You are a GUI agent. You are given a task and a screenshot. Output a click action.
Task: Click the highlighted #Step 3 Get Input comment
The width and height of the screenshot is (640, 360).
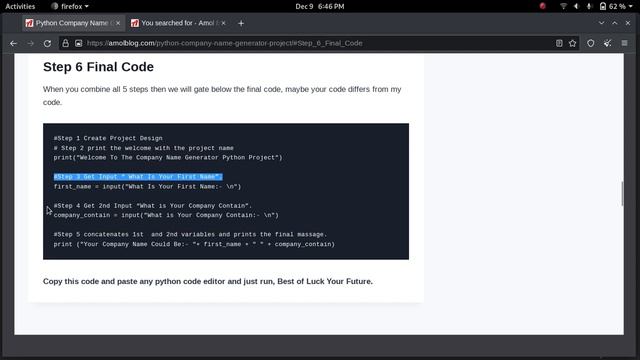tap(138, 177)
